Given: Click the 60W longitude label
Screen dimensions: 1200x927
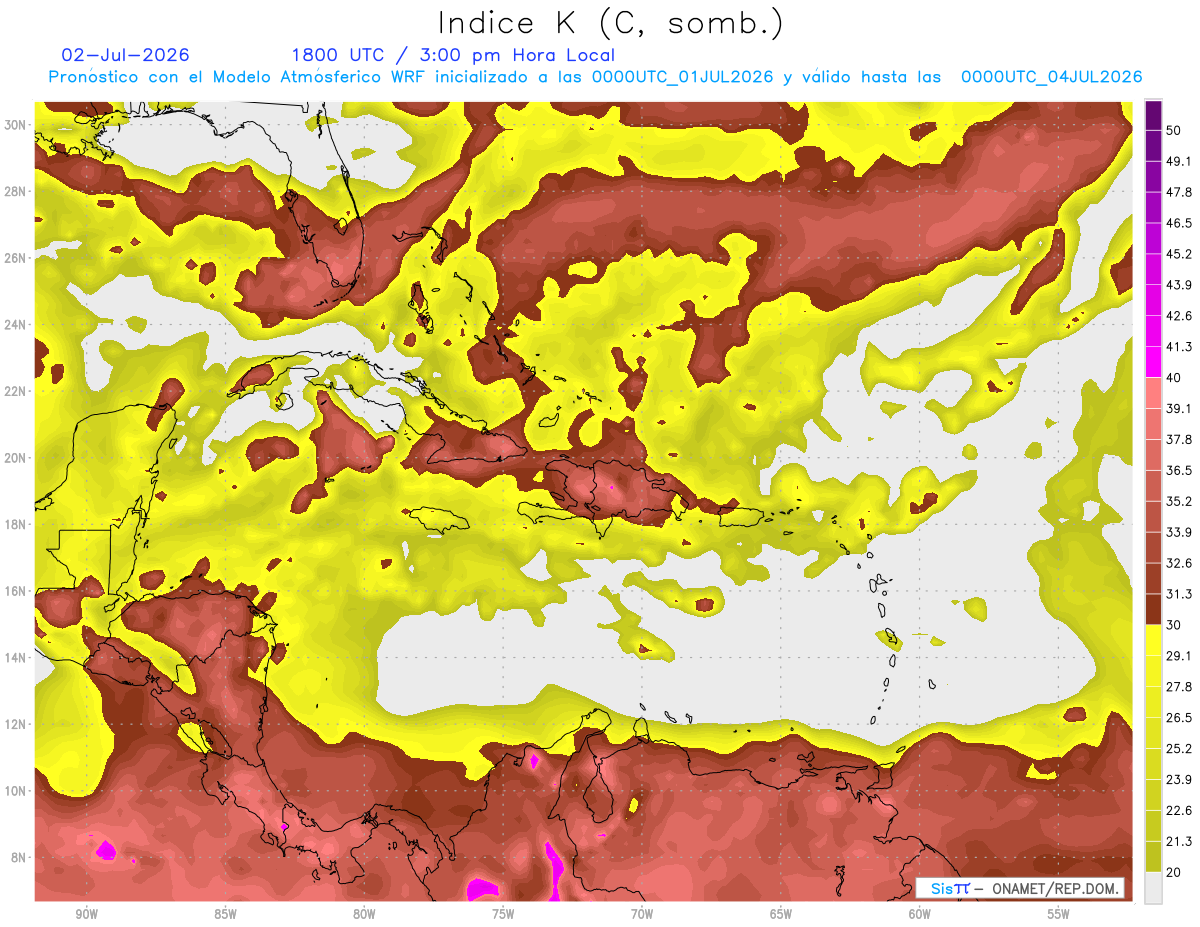Looking at the screenshot, I should click(x=920, y=914).
